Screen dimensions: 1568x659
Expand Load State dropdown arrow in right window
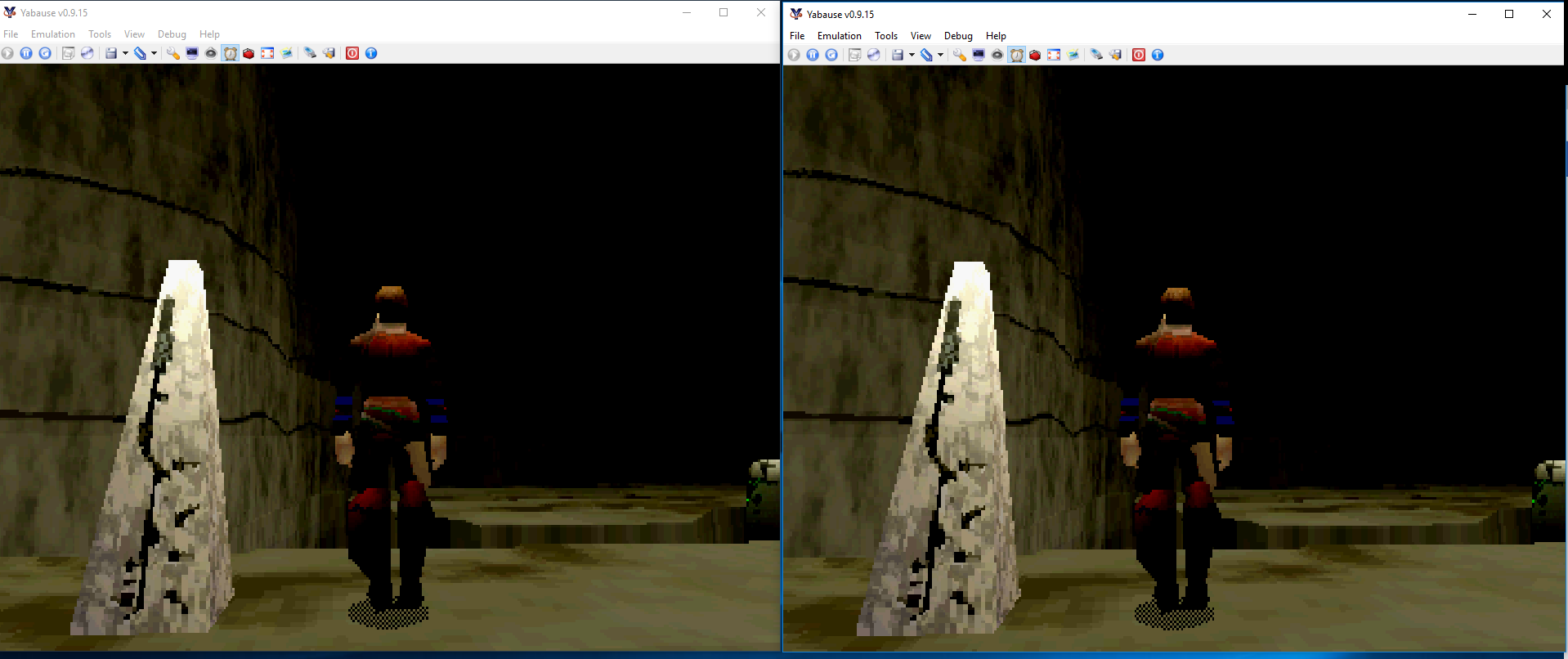(940, 55)
